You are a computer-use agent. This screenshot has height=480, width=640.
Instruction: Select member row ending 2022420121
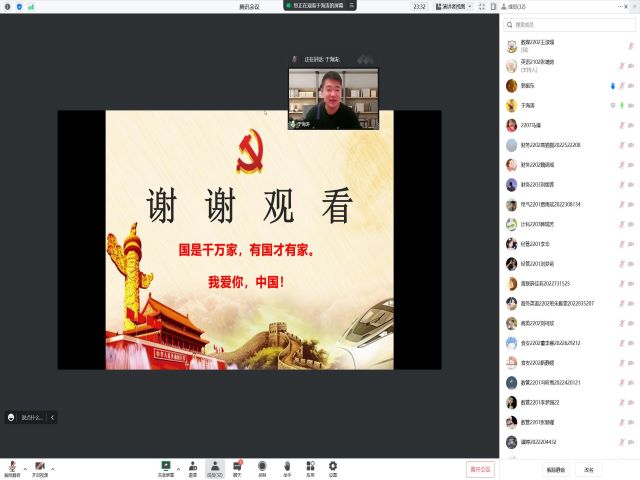(x=569, y=382)
